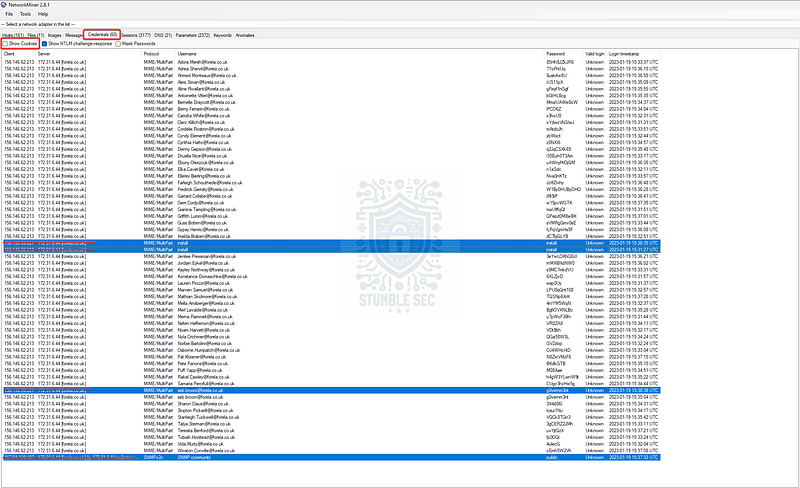Enable the Mask Passwords checkbox
Viewport: 800px width, 488px height.
pyautogui.click(x=118, y=44)
